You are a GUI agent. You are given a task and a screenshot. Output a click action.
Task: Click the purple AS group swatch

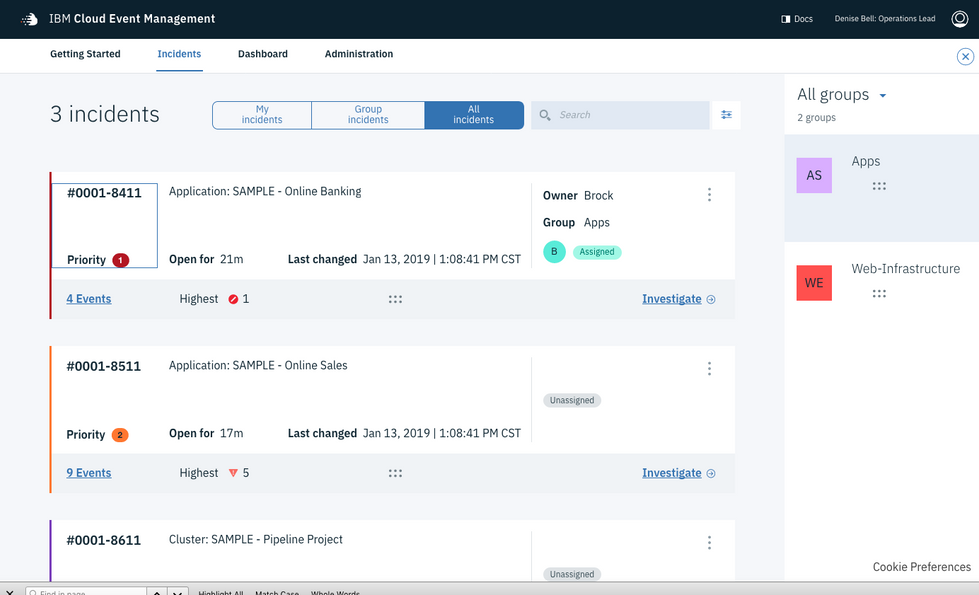click(814, 175)
